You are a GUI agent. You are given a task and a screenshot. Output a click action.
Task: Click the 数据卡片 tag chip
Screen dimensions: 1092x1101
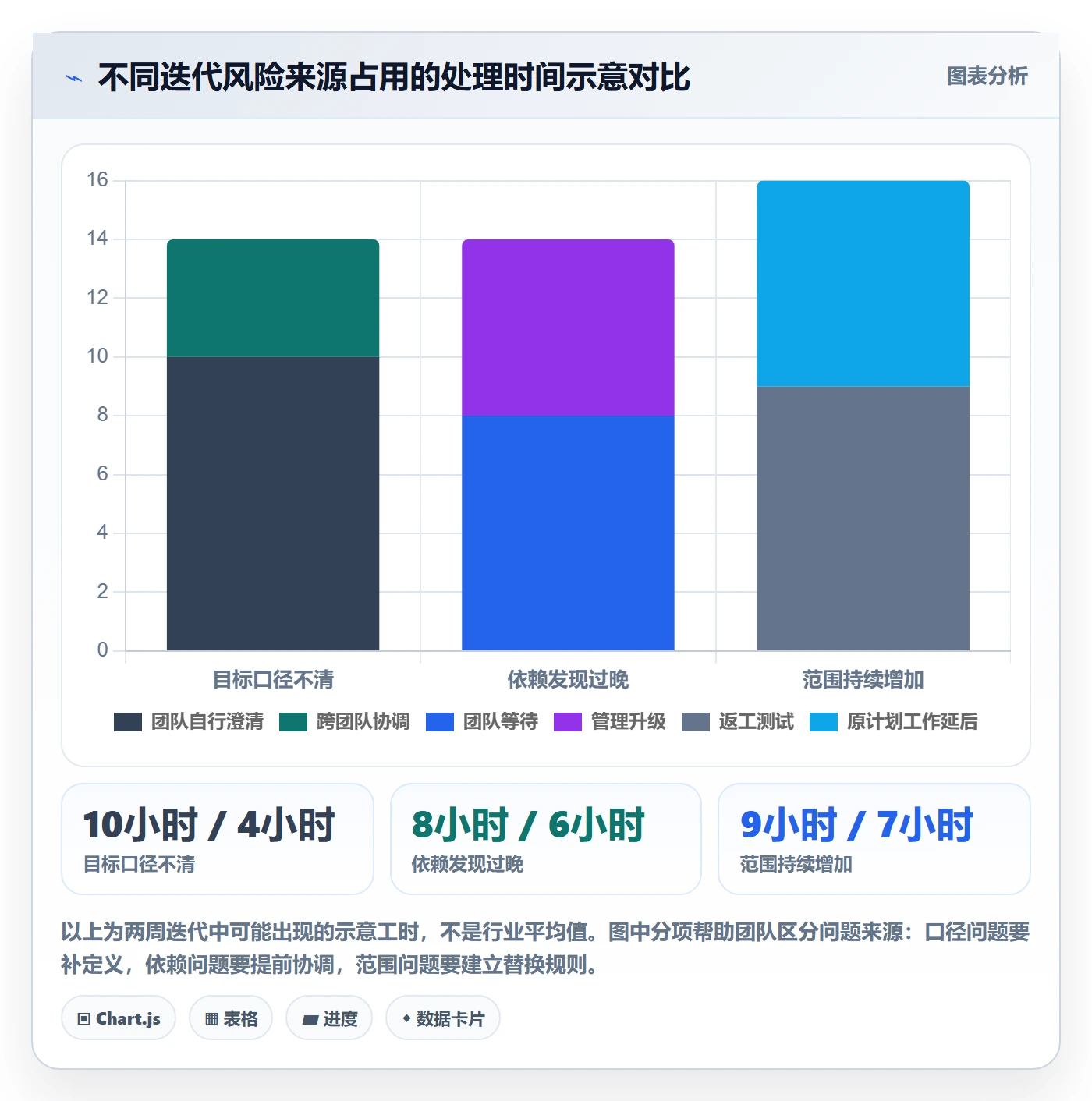(443, 1018)
